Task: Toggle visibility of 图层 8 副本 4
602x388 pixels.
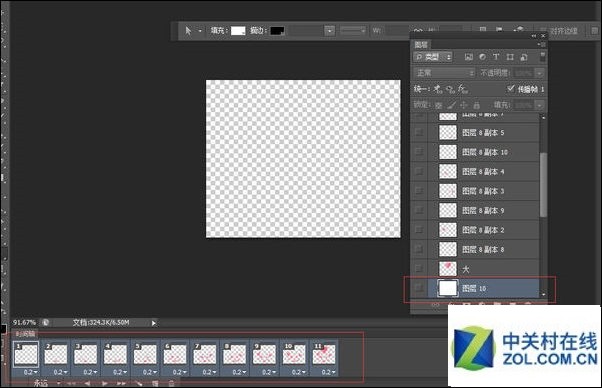Action: click(x=419, y=172)
